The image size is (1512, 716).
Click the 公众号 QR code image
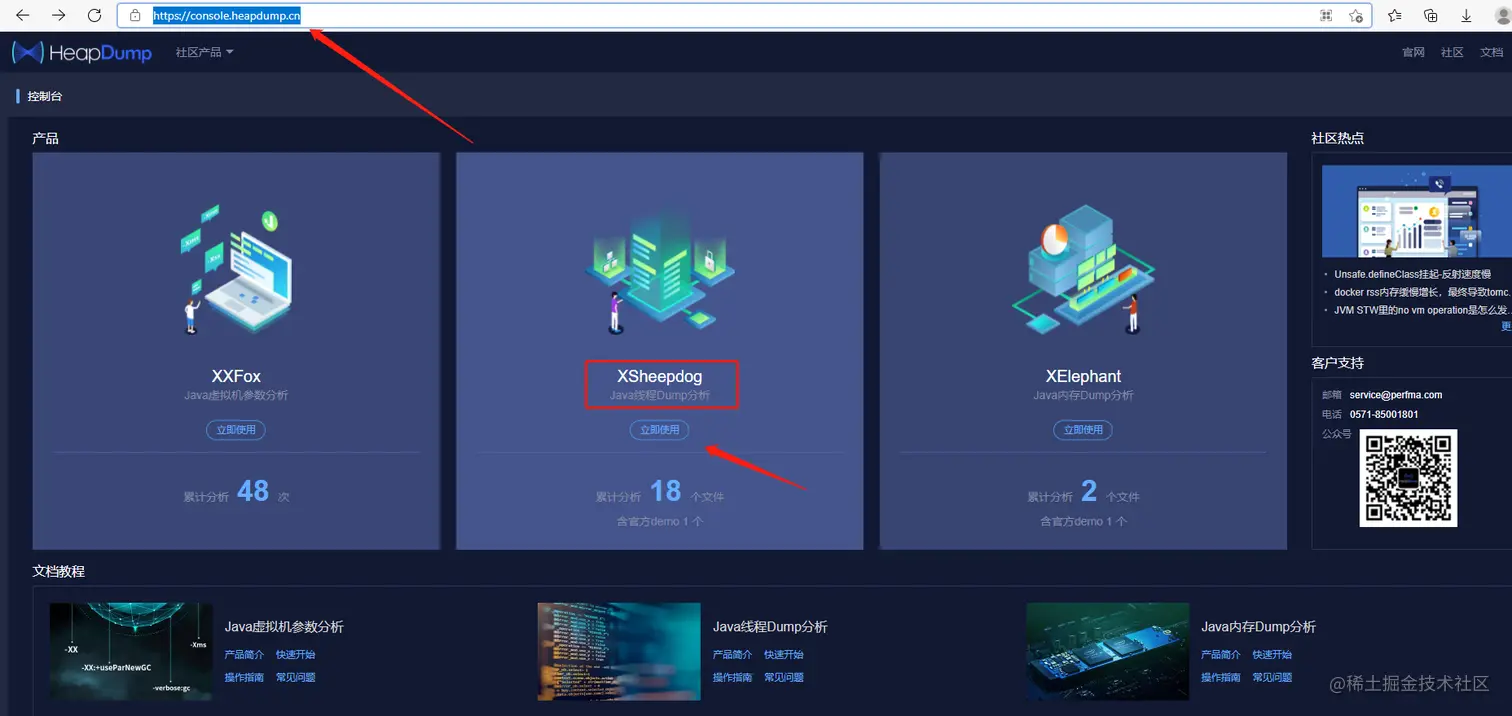1408,479
